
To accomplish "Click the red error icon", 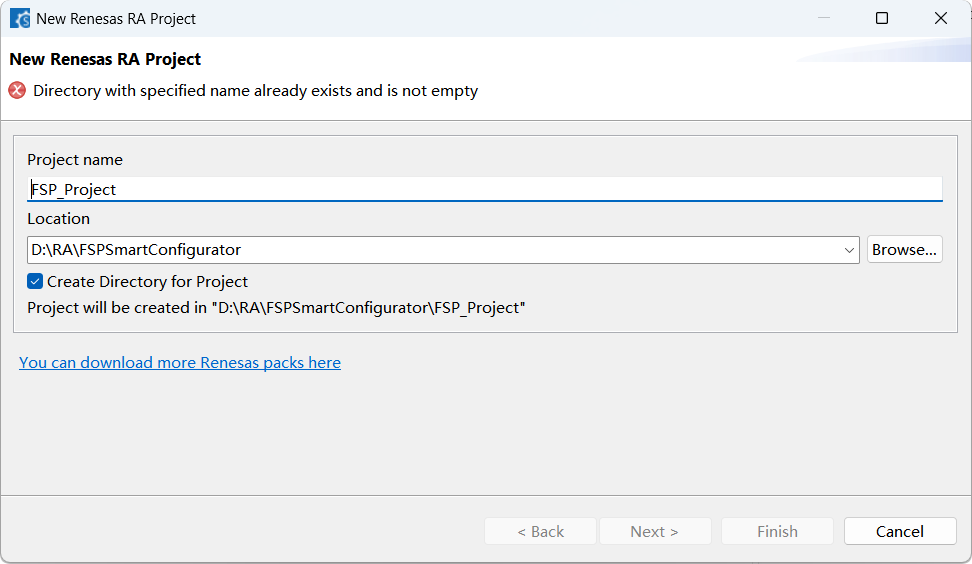I will 17,90.
